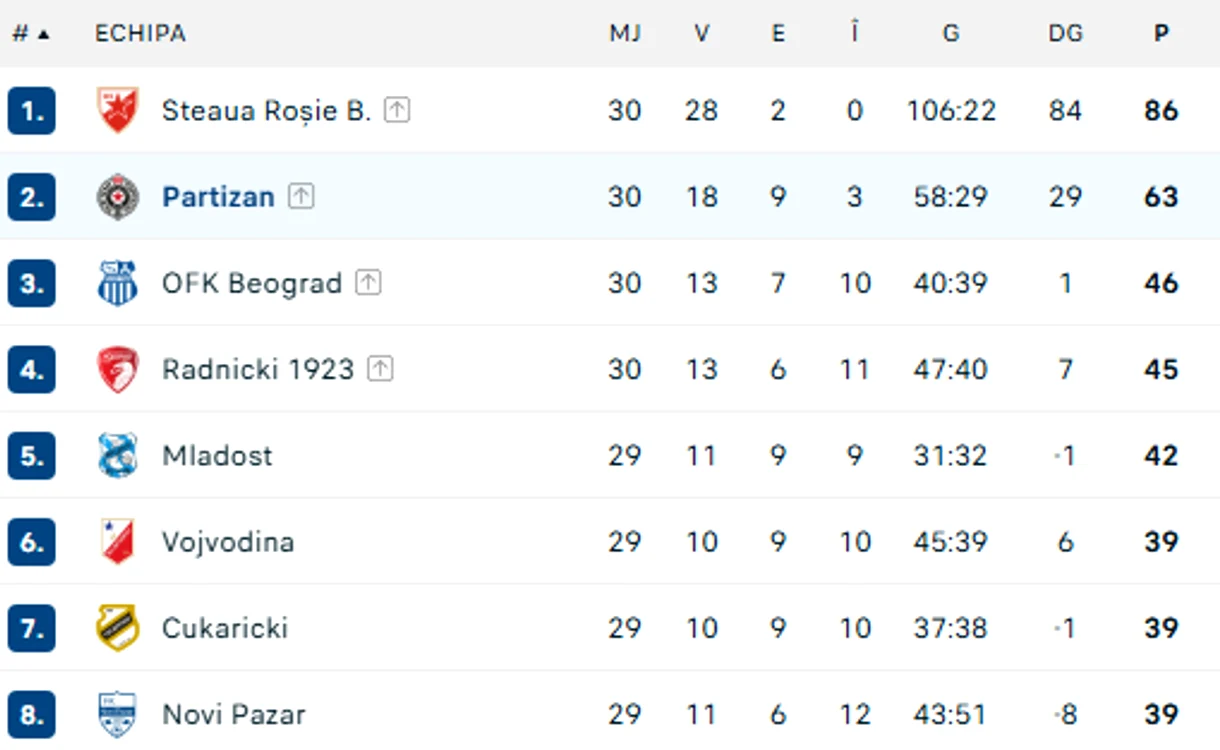1220x750 pixels.
Task: Click the Radnicki 1923 club crest
Action: coord(117,369)
